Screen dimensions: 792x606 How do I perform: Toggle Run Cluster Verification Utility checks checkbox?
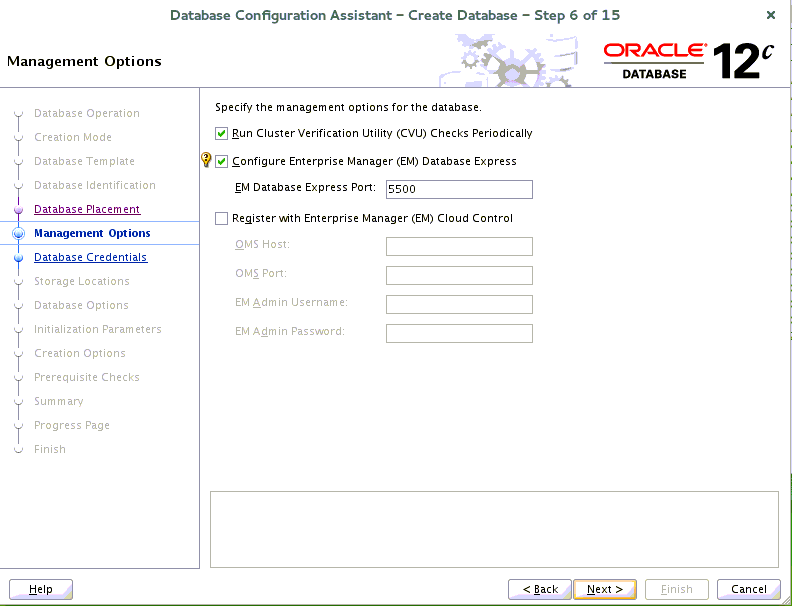pyautogui.click(x=221, y=134)
